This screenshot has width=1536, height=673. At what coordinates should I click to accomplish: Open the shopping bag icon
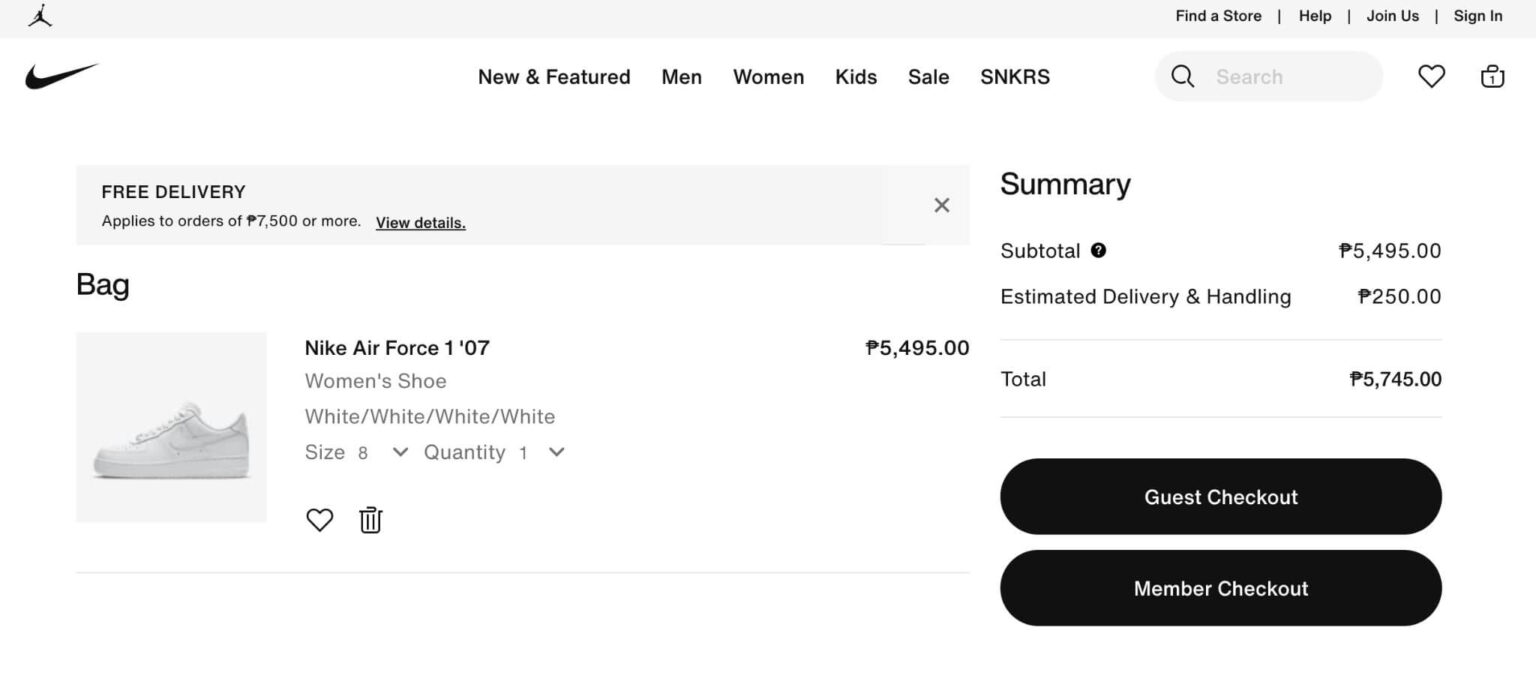(x=1491, y=76)
